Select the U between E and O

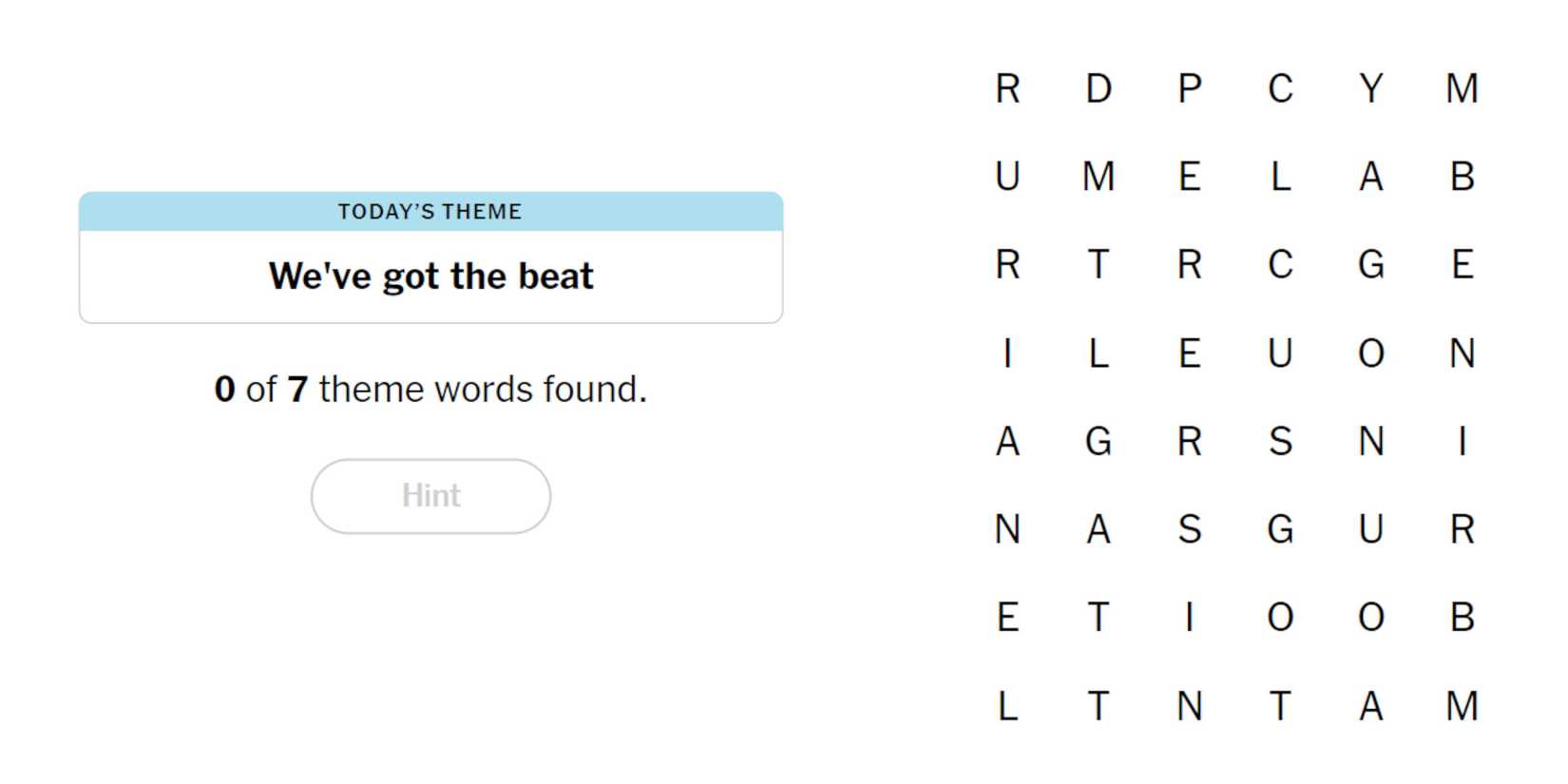pos(1280,354)
